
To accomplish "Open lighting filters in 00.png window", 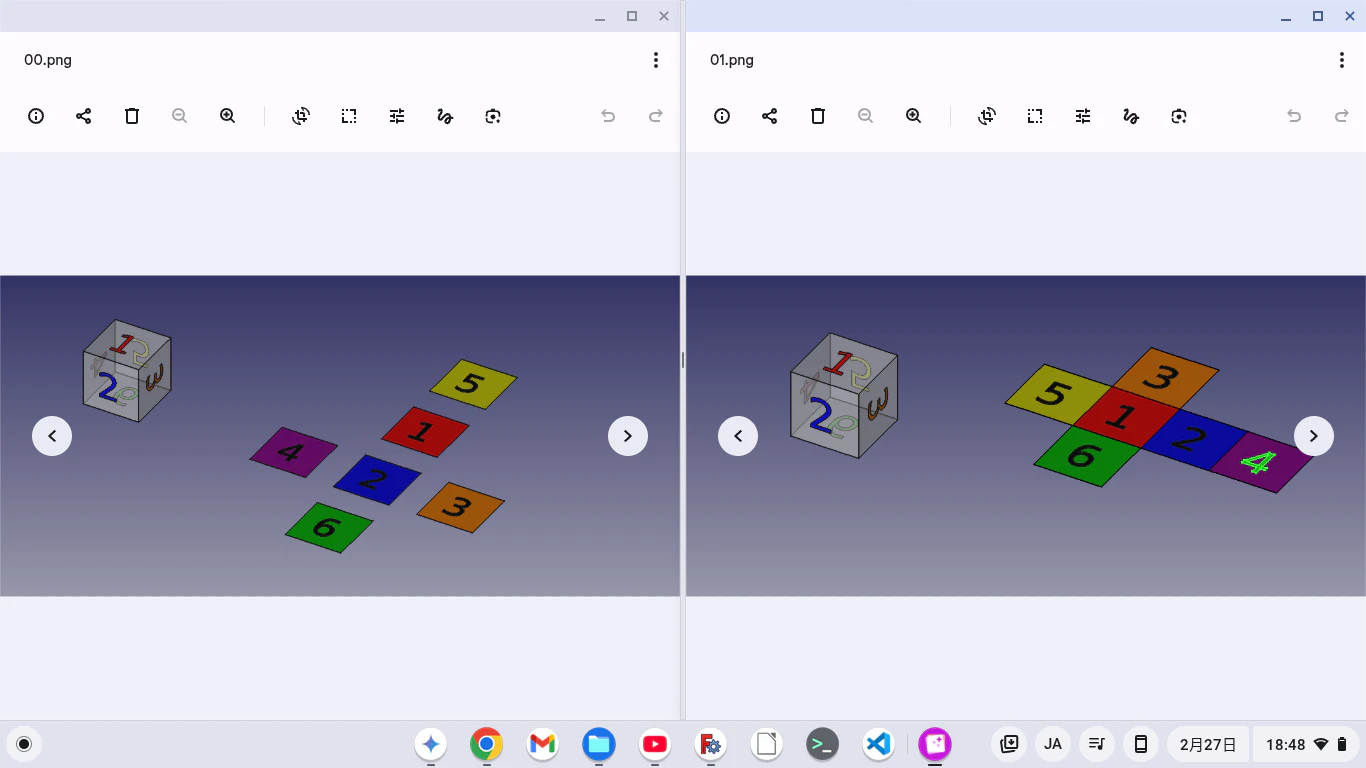I will point(397,116).
